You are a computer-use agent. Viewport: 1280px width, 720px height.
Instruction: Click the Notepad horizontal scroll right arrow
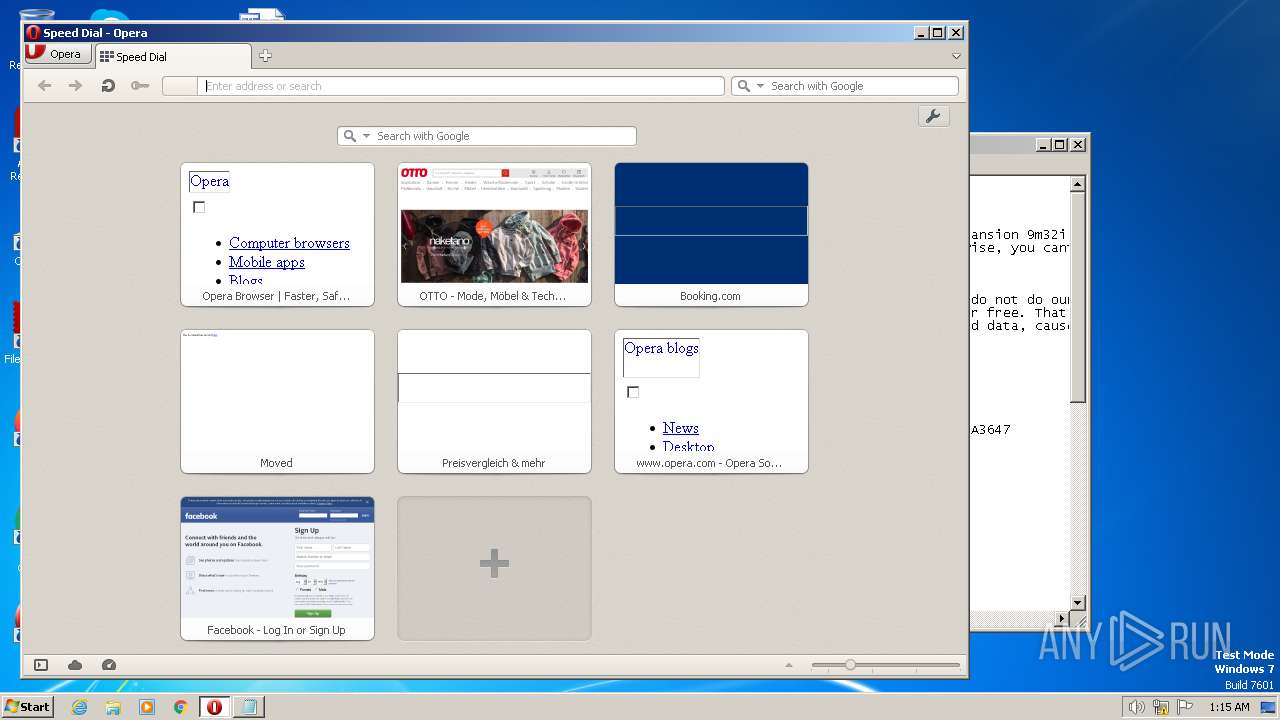(x=1063, y=619)
